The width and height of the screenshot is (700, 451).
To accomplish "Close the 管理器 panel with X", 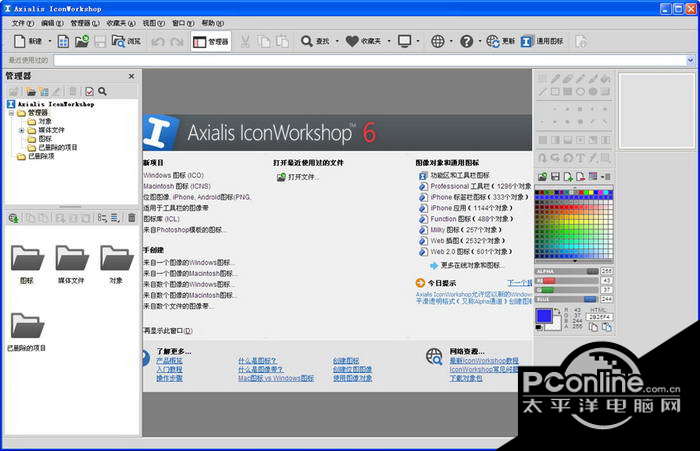I will click(x=131, y=76).
